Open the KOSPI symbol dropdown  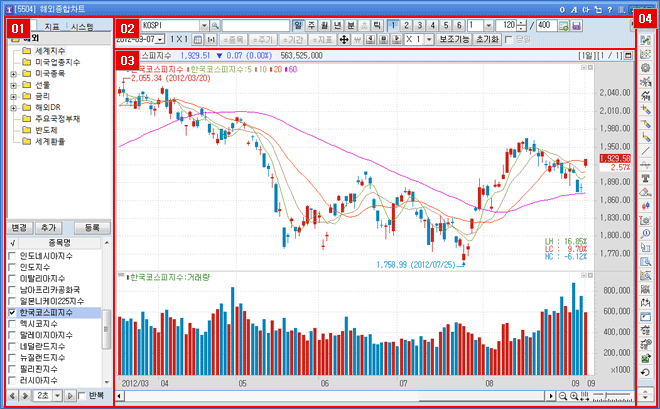pyautogui.click(x=202, y=24)
